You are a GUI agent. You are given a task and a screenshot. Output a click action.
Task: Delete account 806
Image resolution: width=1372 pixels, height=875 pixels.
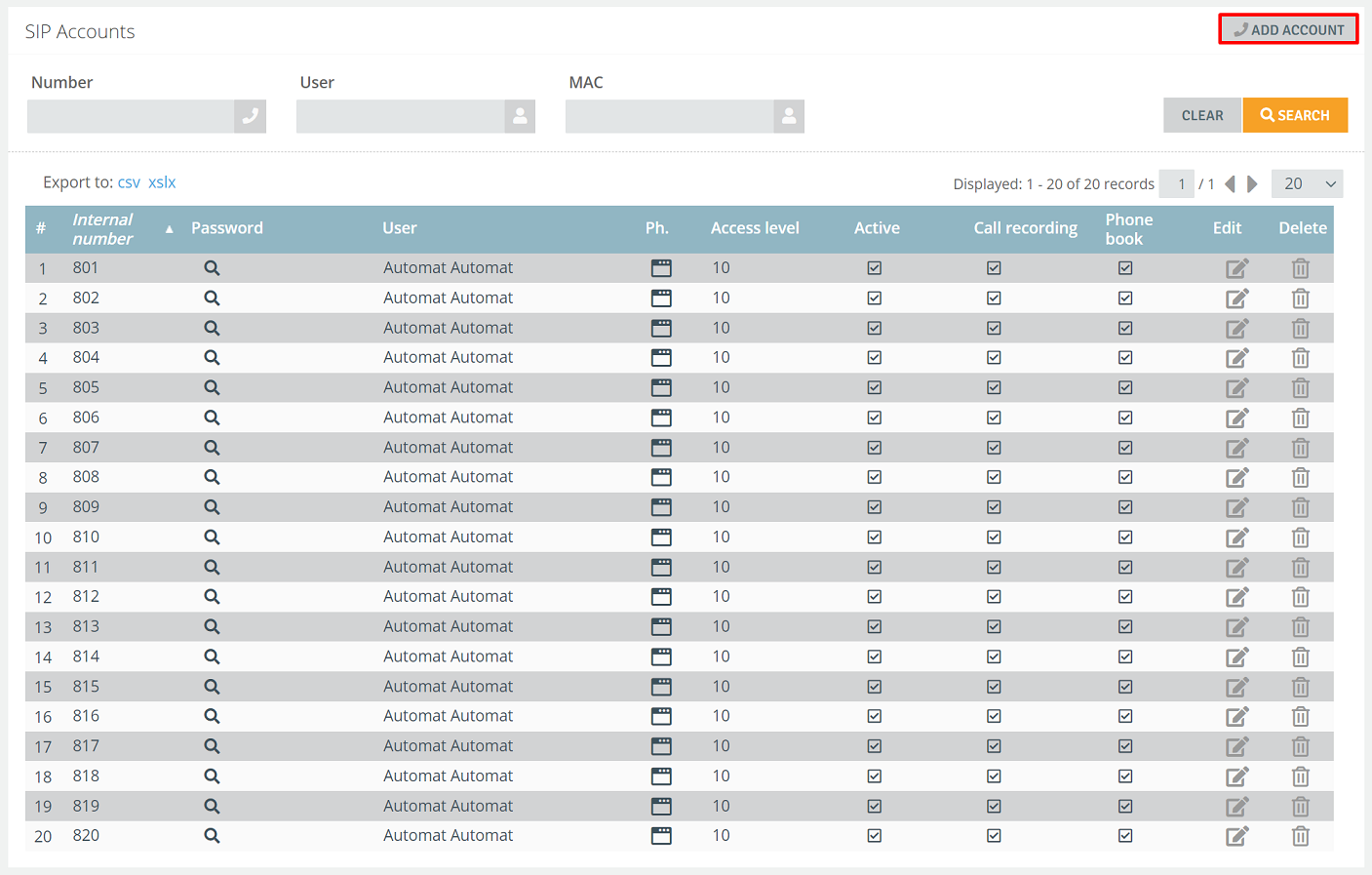coord(1301,418)
